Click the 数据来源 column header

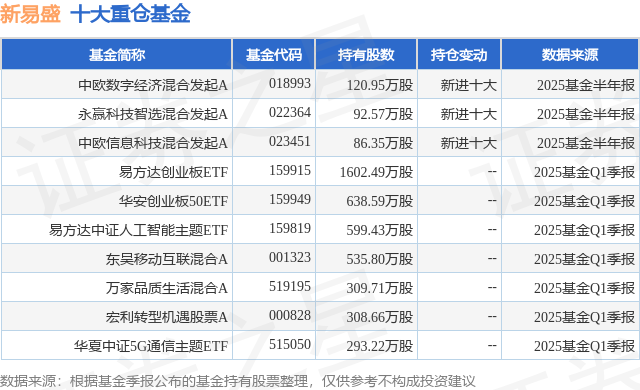pyautogui.click(x=570, y=55)
